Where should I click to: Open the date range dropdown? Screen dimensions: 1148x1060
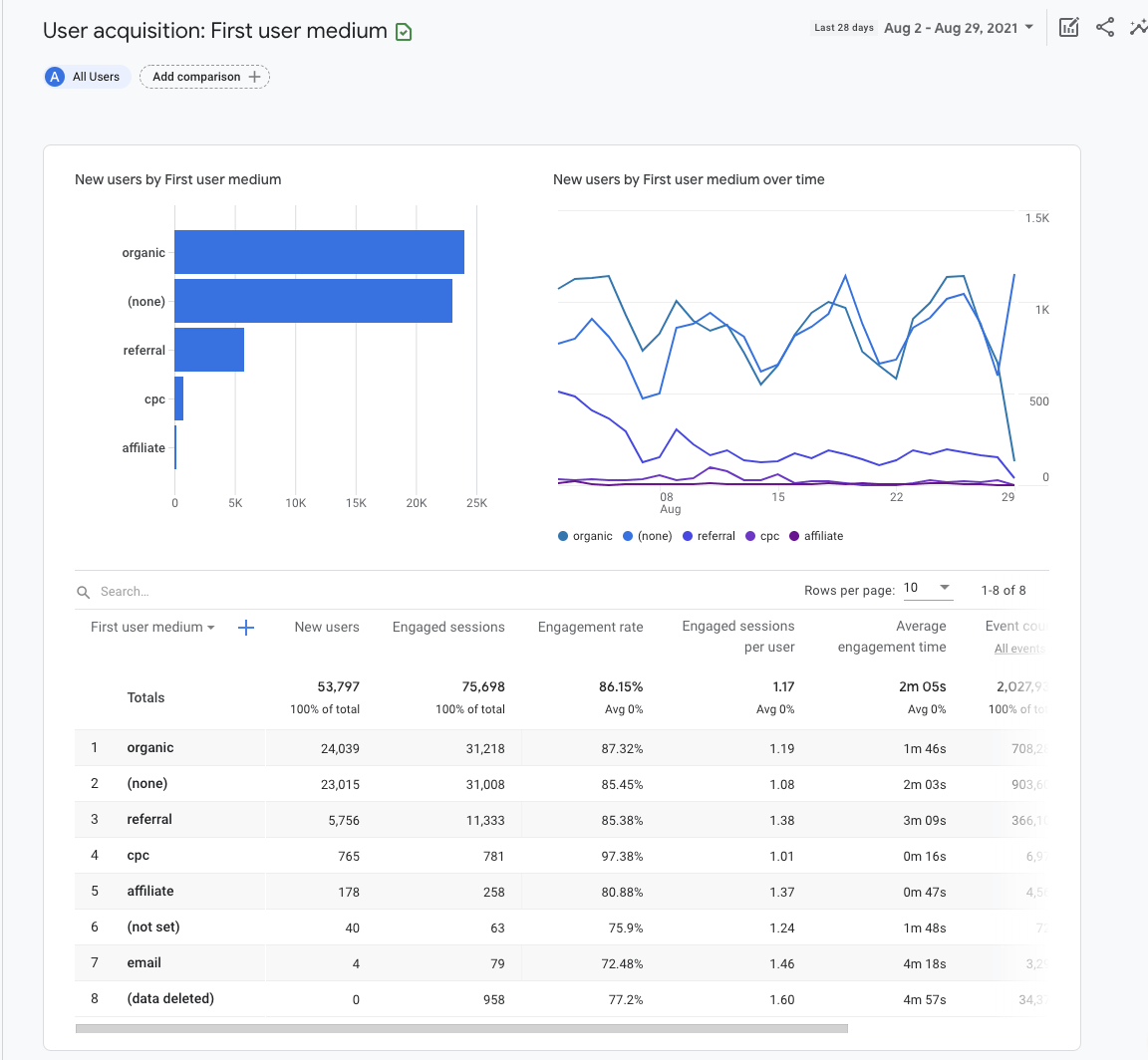point(959,28)
